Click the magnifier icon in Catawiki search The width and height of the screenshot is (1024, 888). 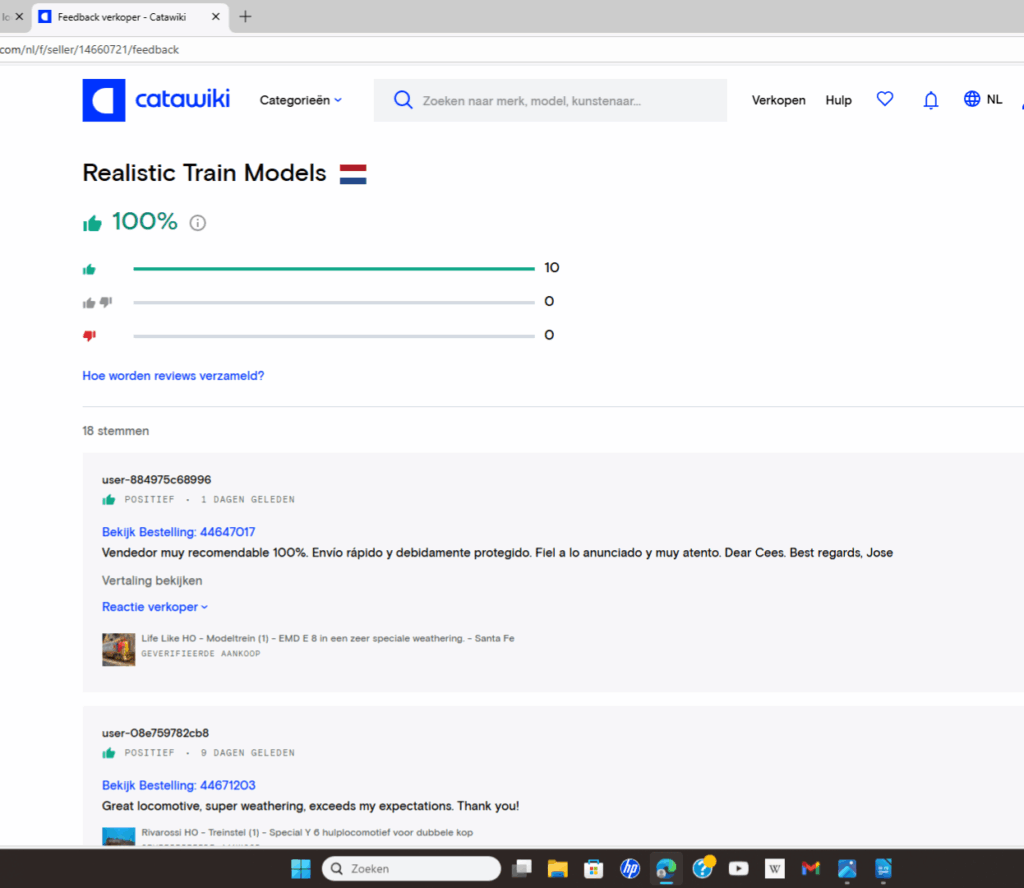[x=403, y=100]
